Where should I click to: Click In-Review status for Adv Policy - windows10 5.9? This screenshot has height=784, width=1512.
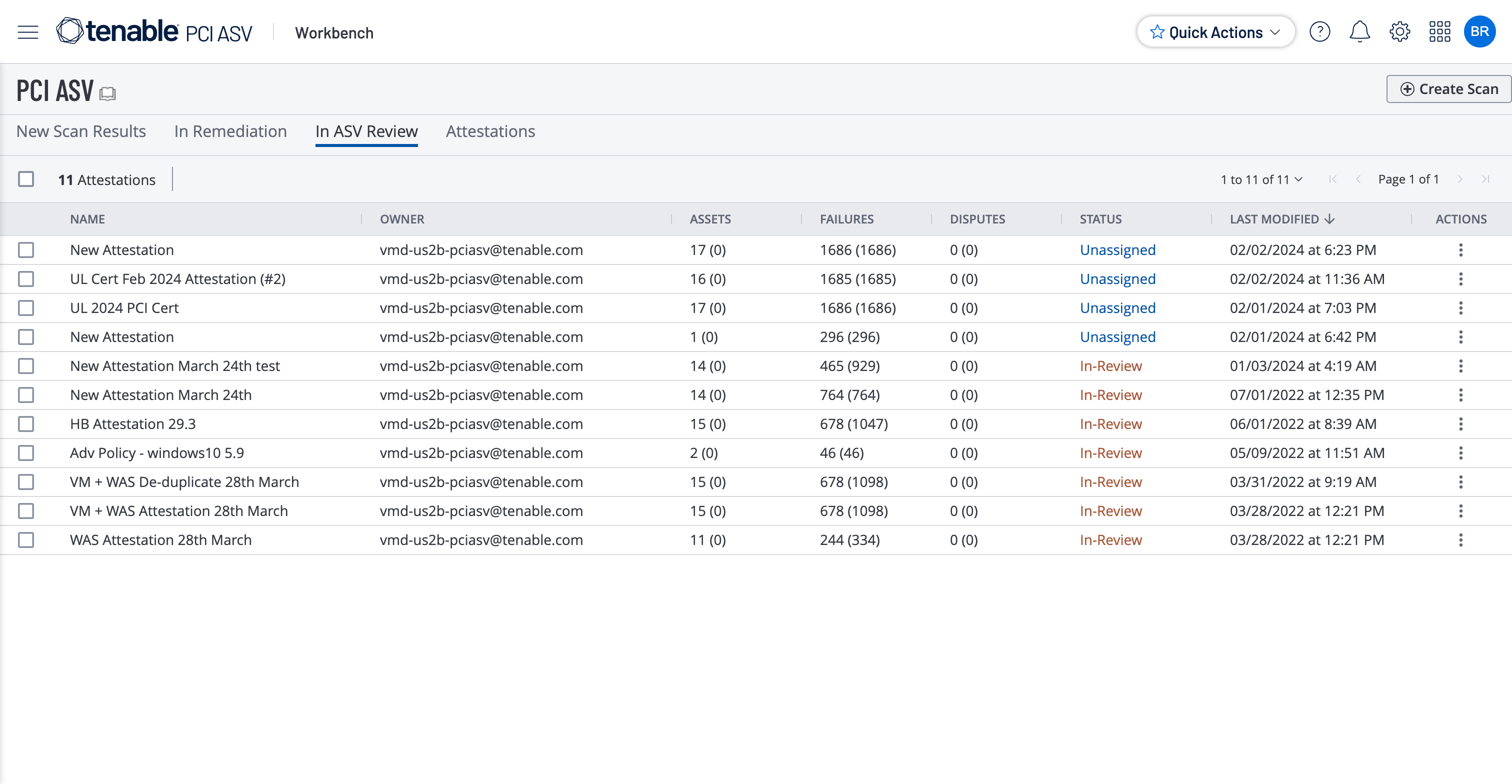[1110, 453]
